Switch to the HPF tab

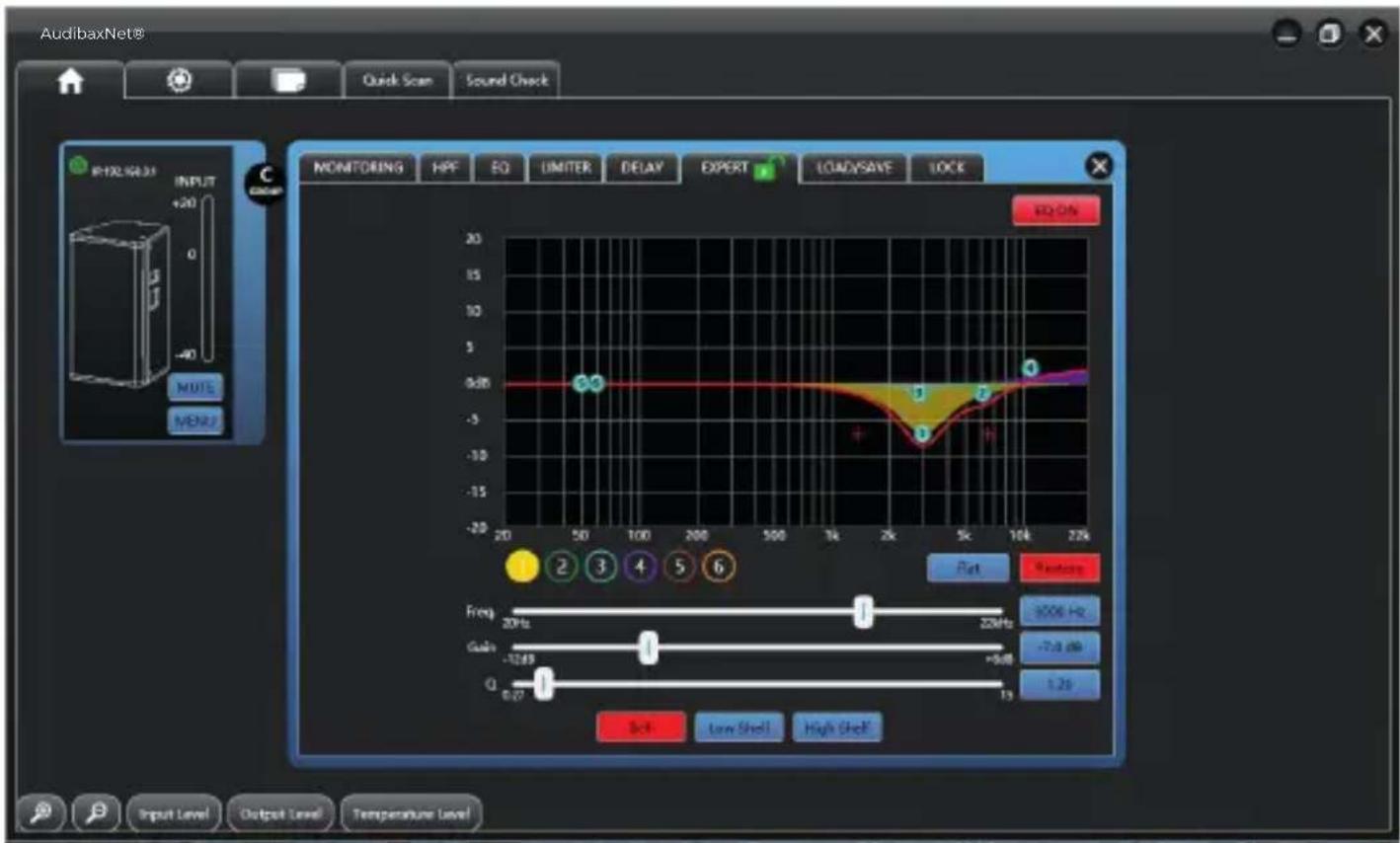pos(445,168)
